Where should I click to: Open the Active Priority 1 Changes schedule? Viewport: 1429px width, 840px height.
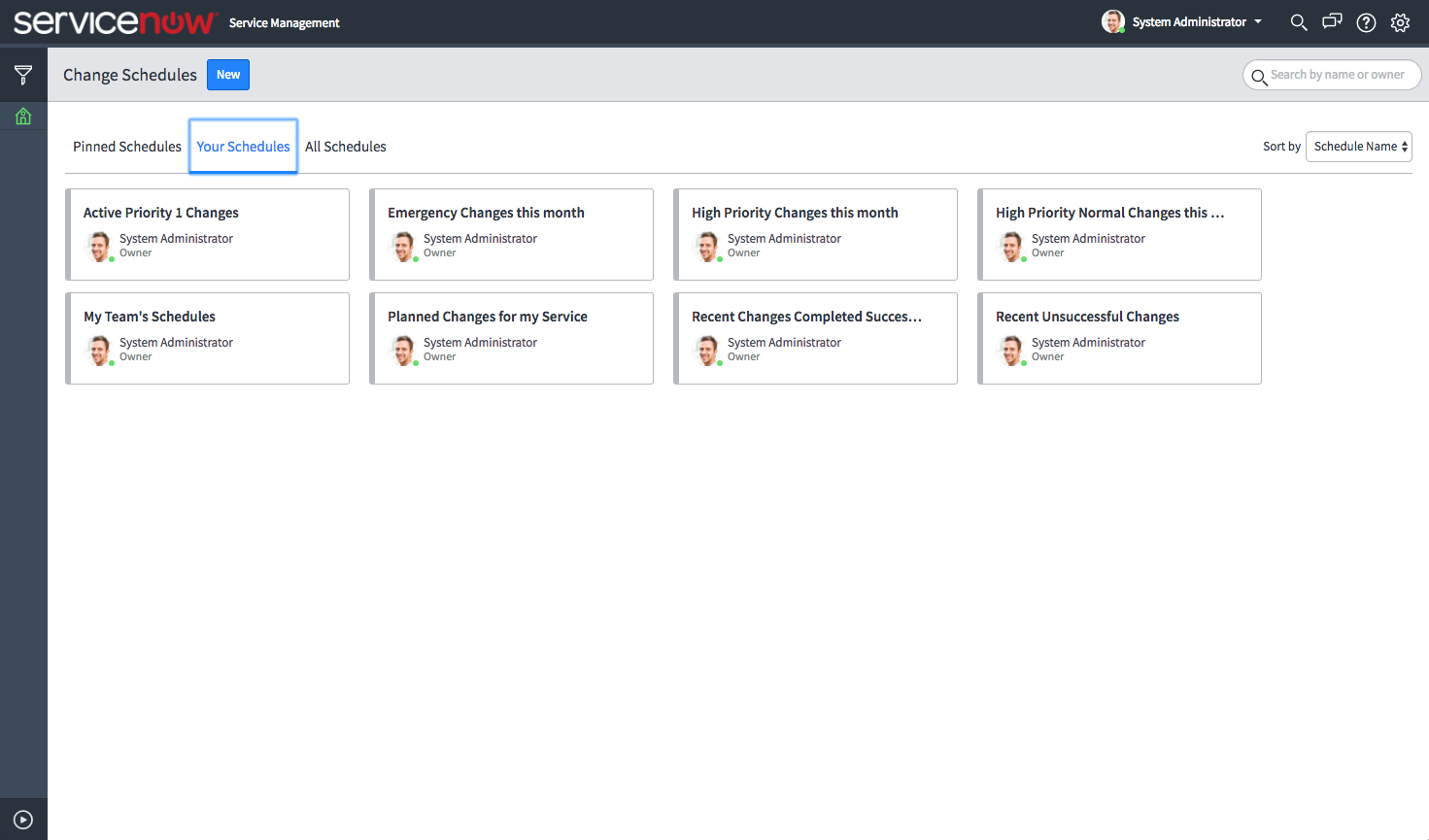pyautogui.click(x=207, y=234)
